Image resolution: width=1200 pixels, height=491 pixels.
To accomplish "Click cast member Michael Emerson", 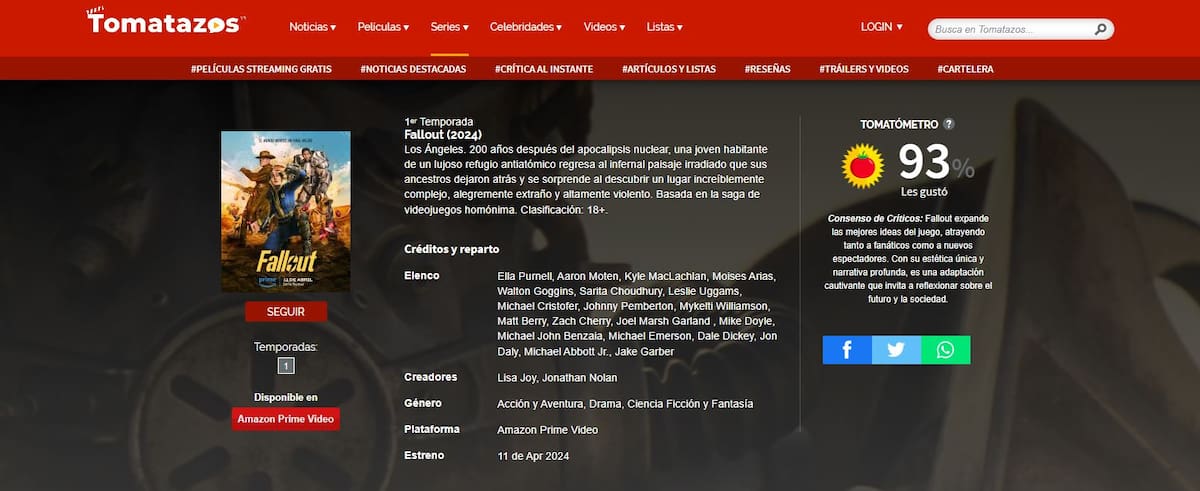I will (650, 336).
